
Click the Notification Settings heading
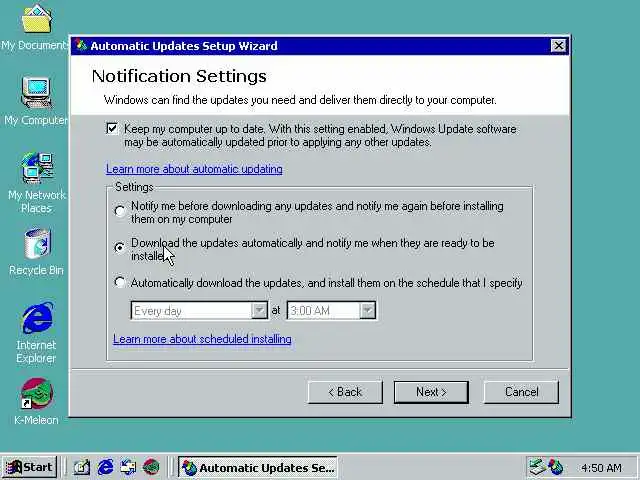click(x=179, y=76)
